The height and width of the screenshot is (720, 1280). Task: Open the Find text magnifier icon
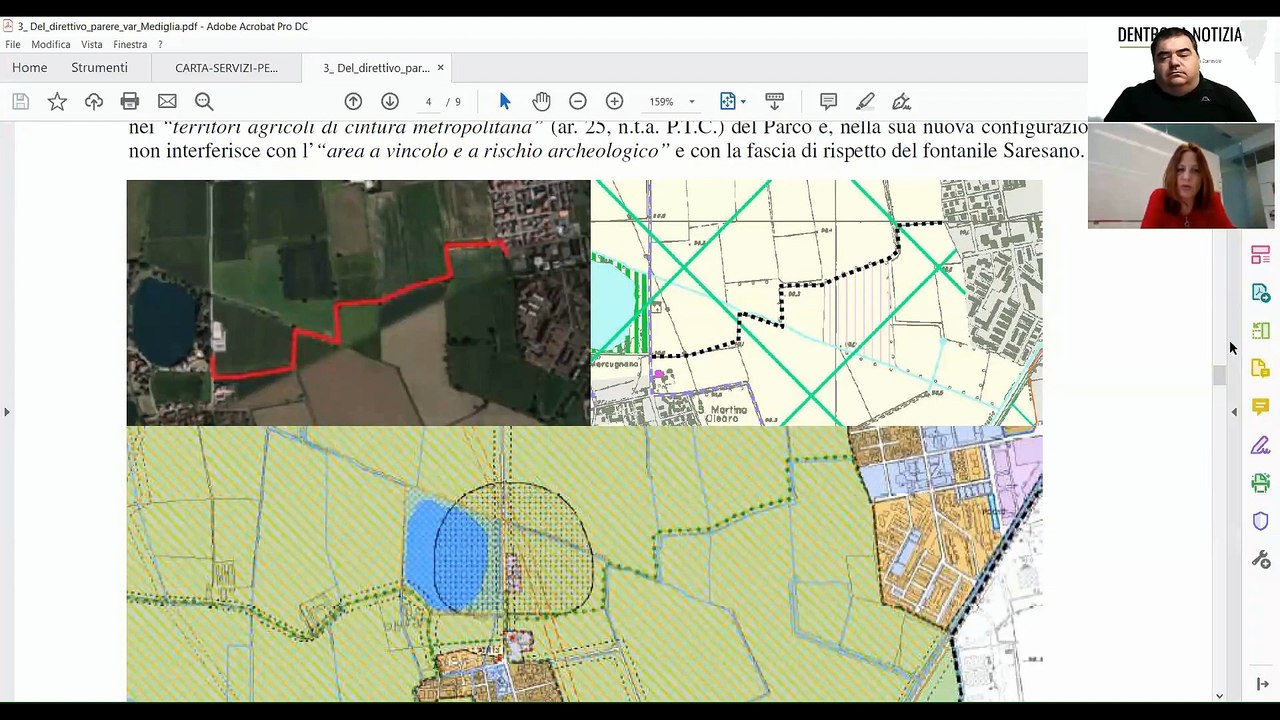(204, 101)
